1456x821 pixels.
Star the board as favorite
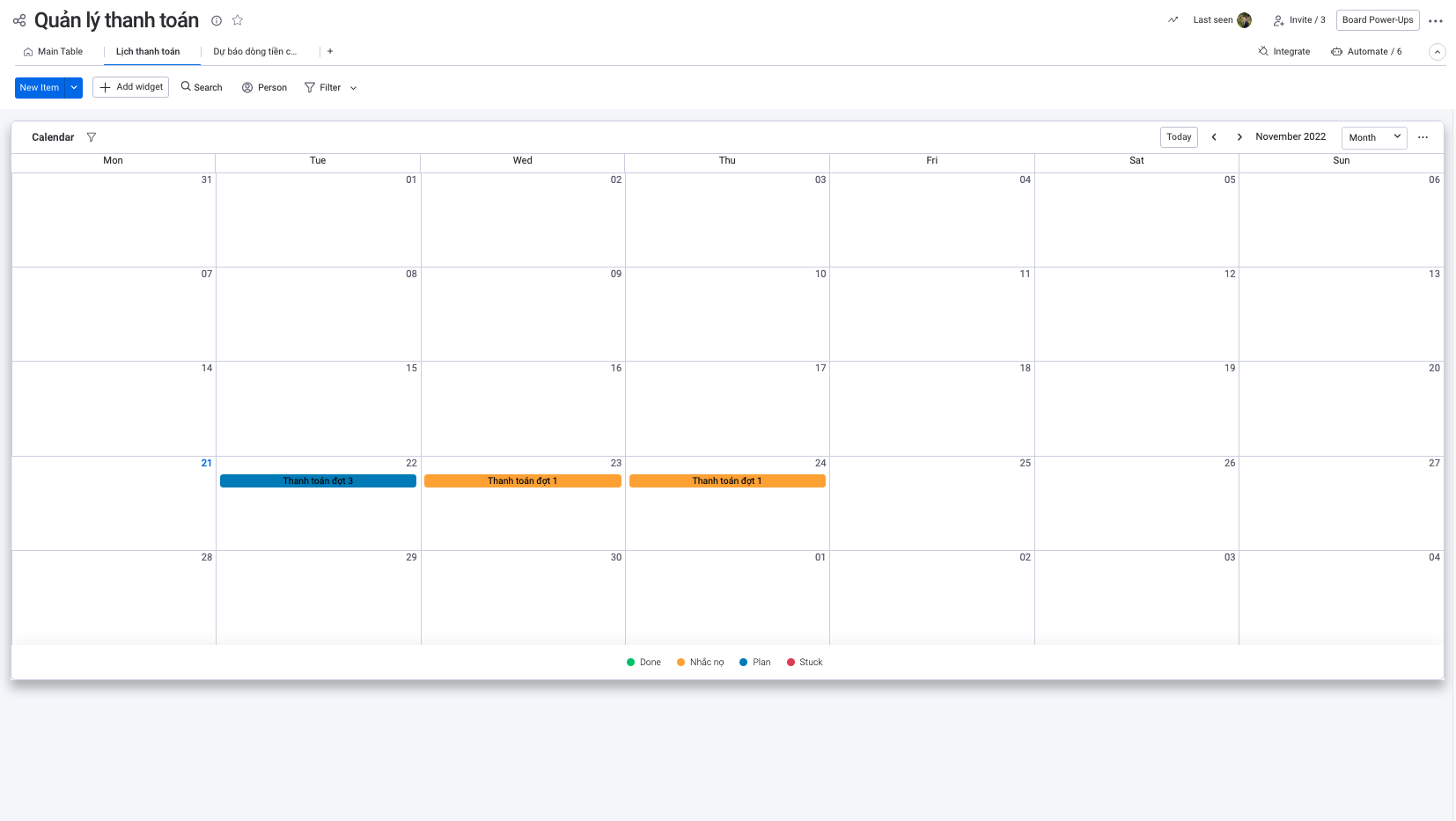238,20
